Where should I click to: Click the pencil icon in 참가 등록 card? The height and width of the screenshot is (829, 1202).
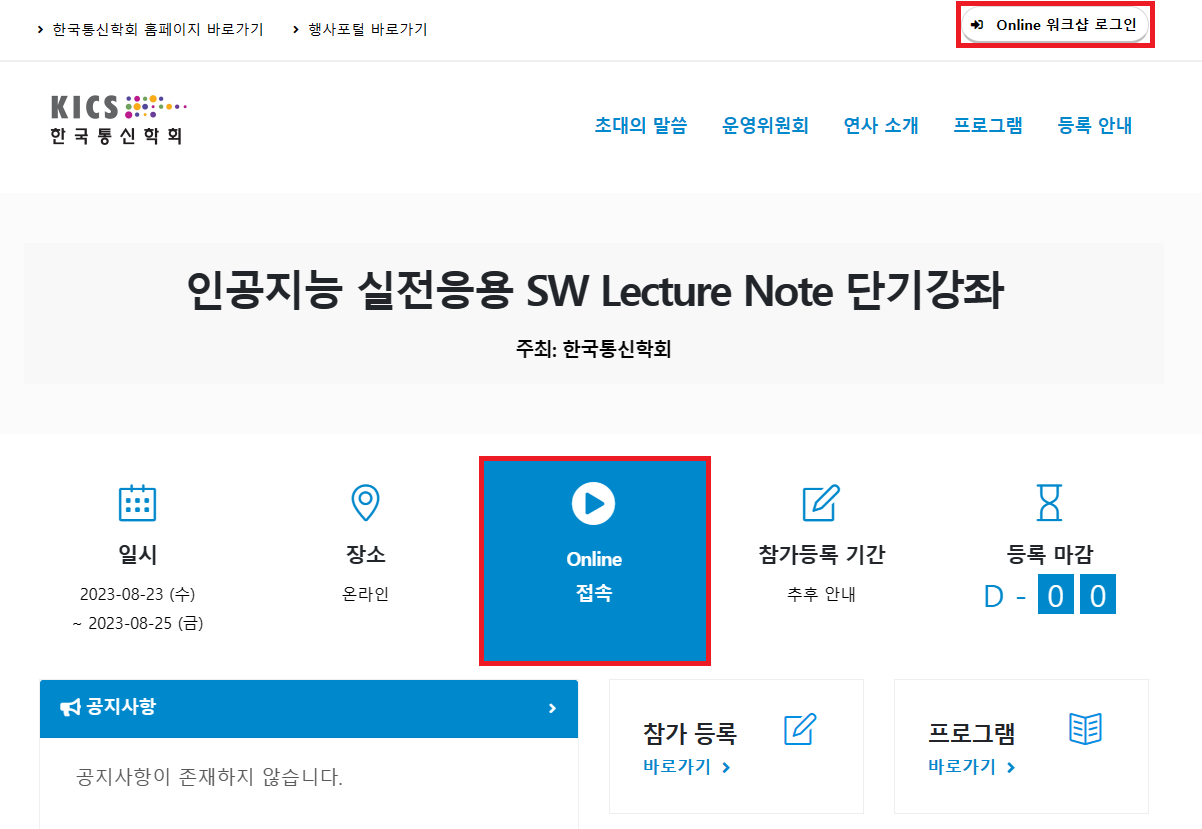coord(800,730)
